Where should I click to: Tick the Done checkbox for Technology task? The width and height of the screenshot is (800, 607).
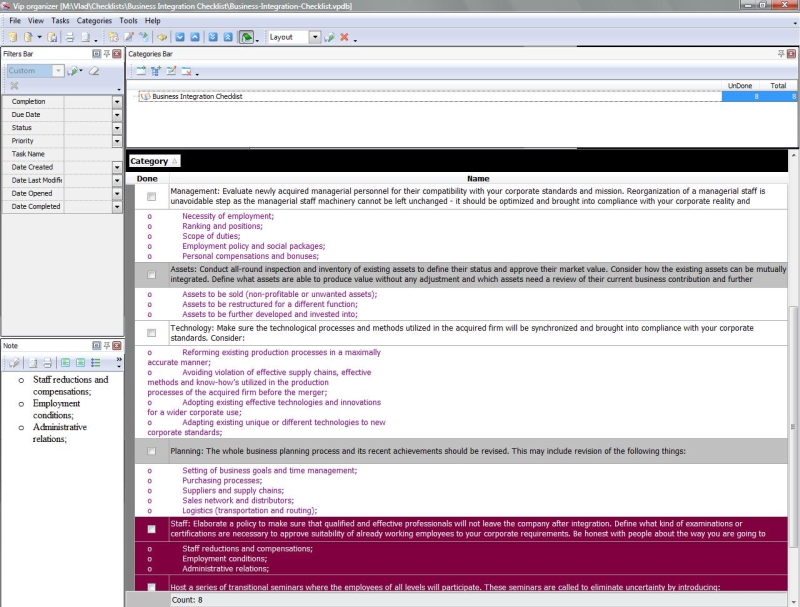tap(151, 332)
